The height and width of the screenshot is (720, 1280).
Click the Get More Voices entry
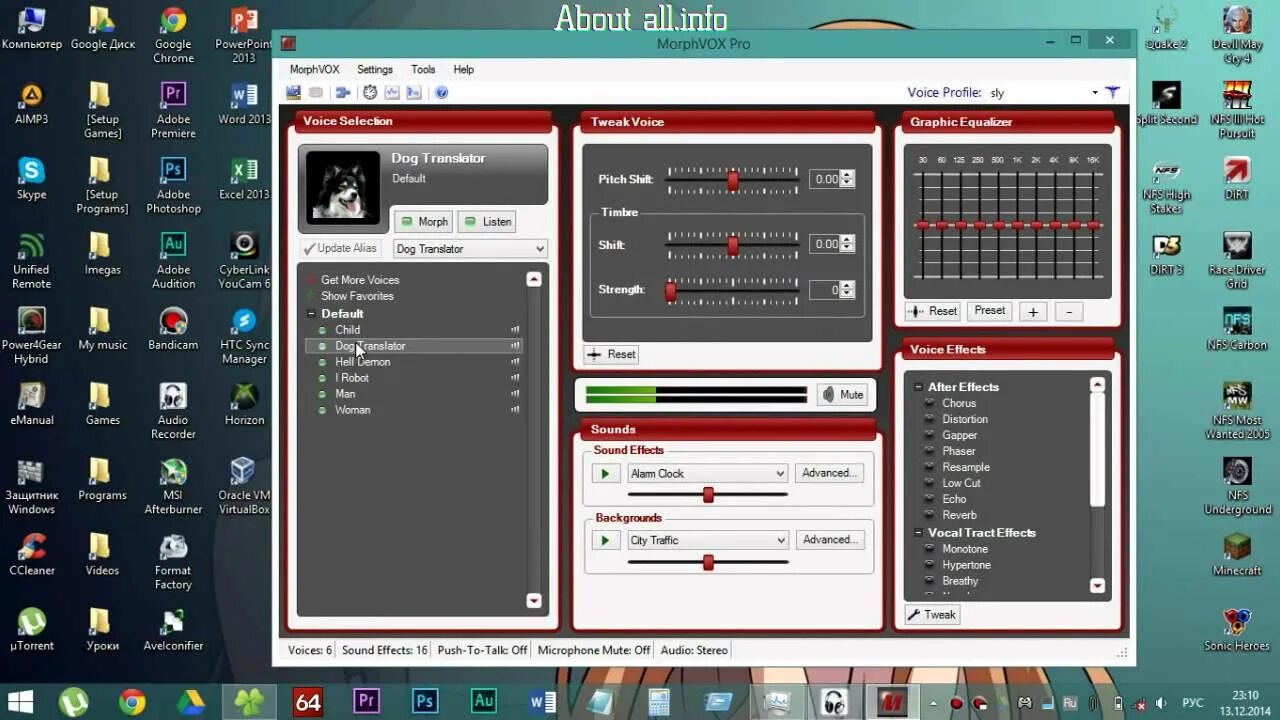click(x=360, y=280)
